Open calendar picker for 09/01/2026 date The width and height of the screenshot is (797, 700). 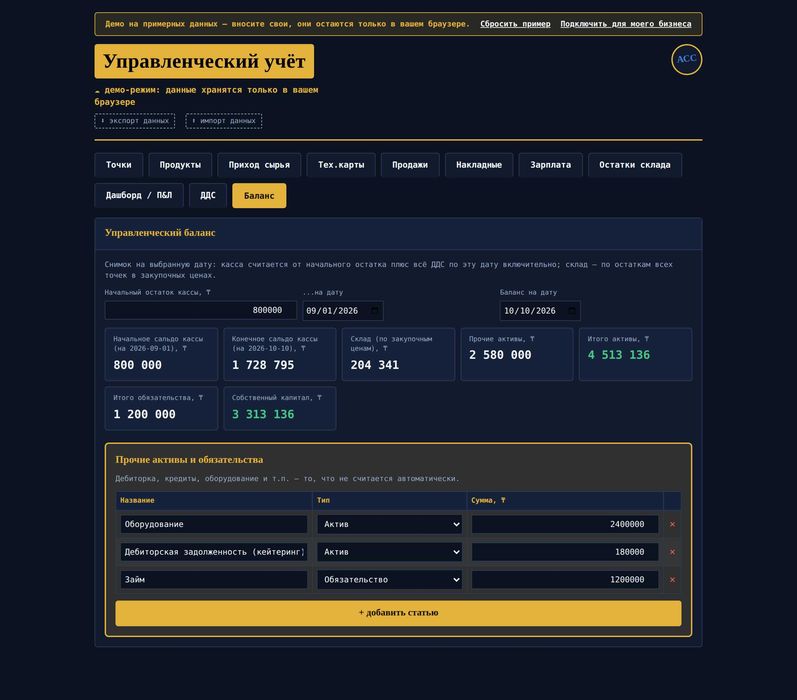coord(375,311)
